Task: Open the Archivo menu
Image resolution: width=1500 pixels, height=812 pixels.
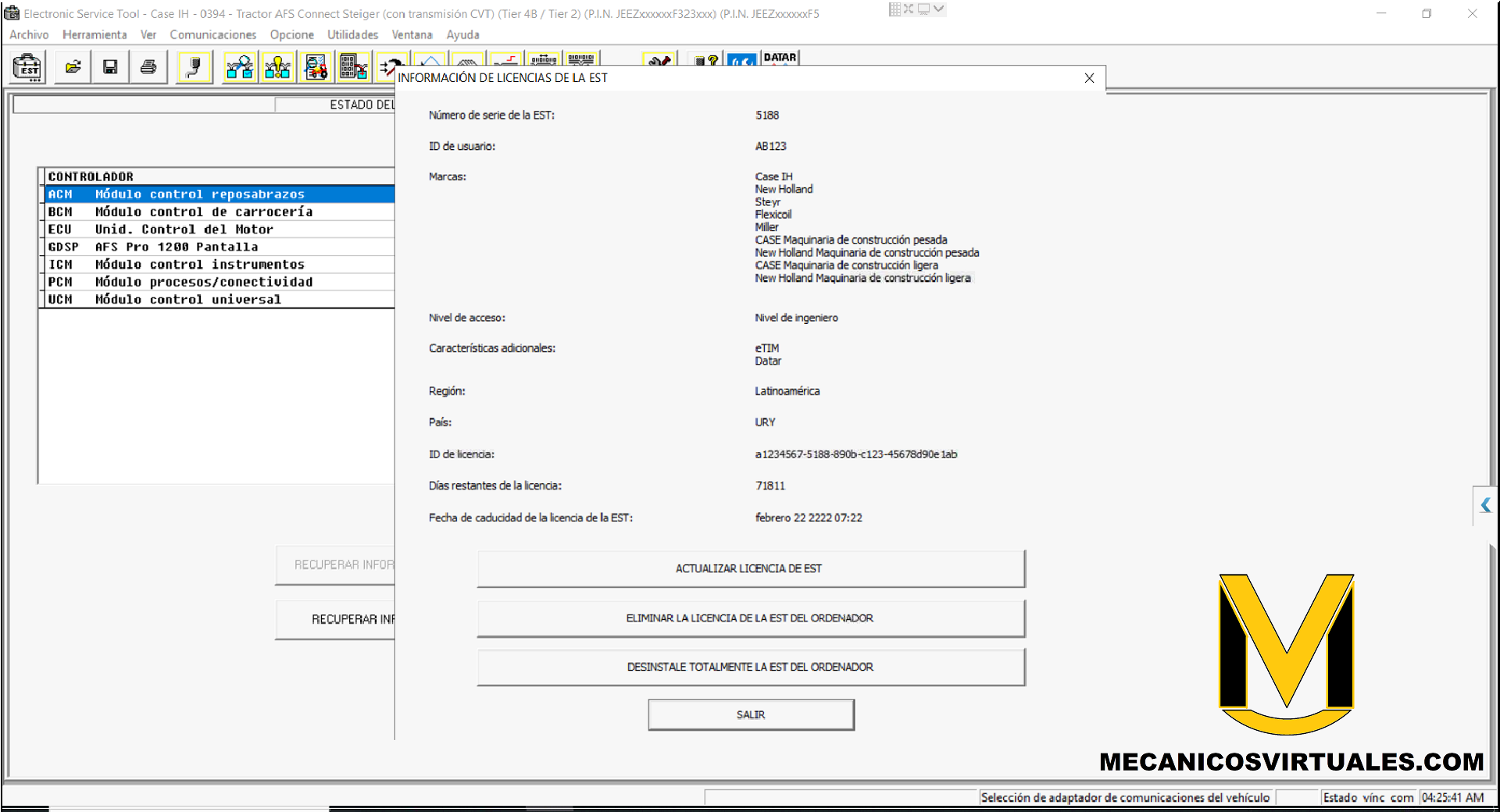Action: coord(29,35)
